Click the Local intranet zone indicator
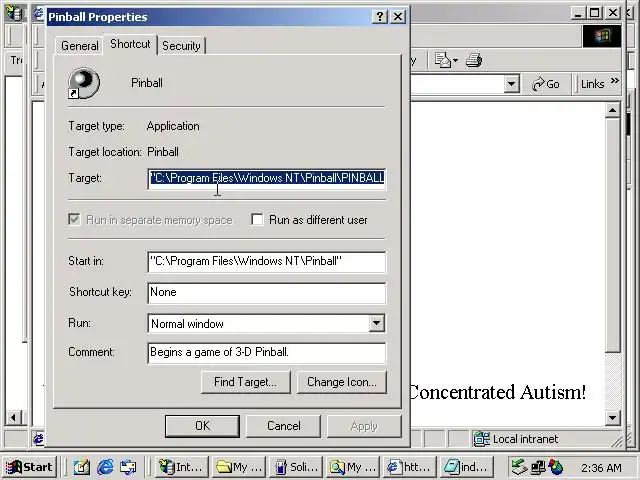This screenshot has width=640, height=480. [x=516, y=439]
